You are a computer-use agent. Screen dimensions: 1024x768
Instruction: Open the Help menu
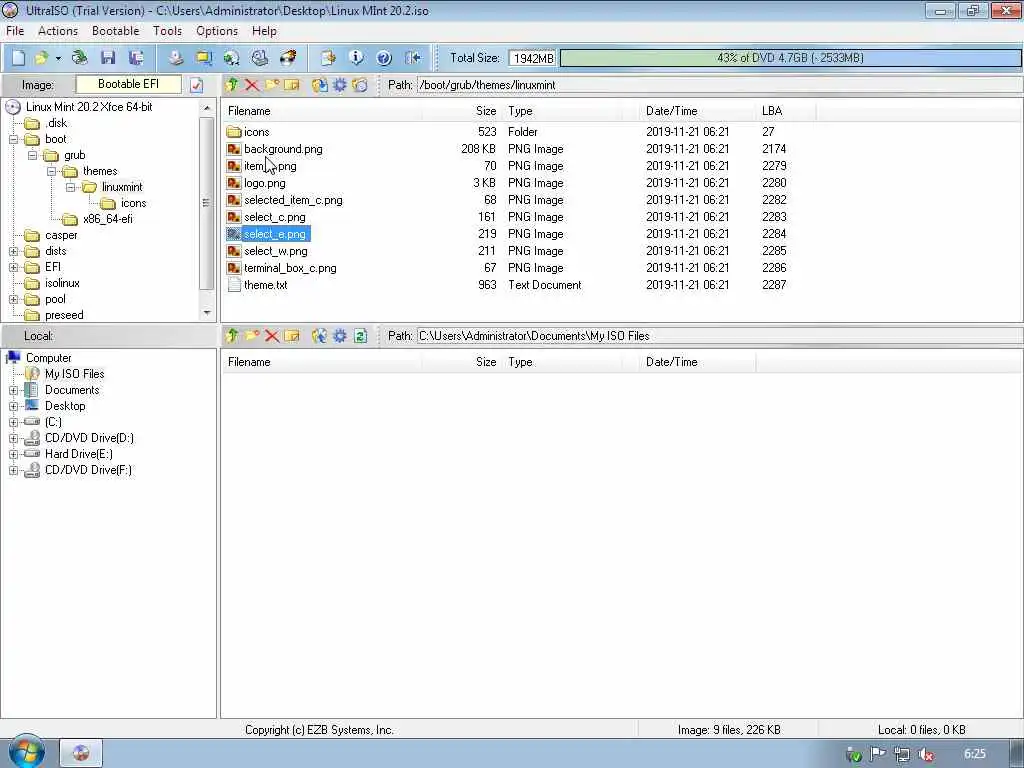click(264, 31)
